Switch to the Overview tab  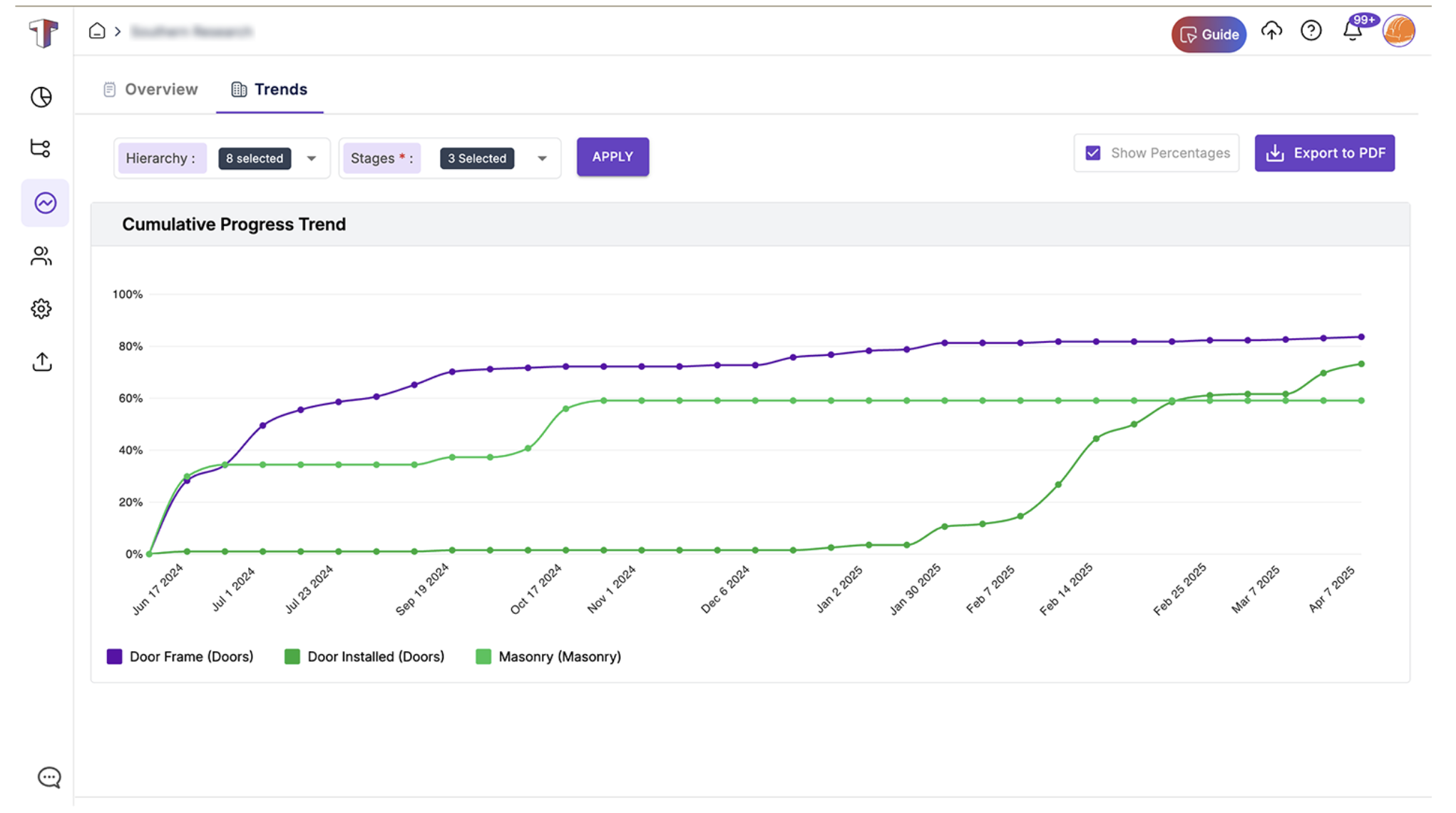150,90
